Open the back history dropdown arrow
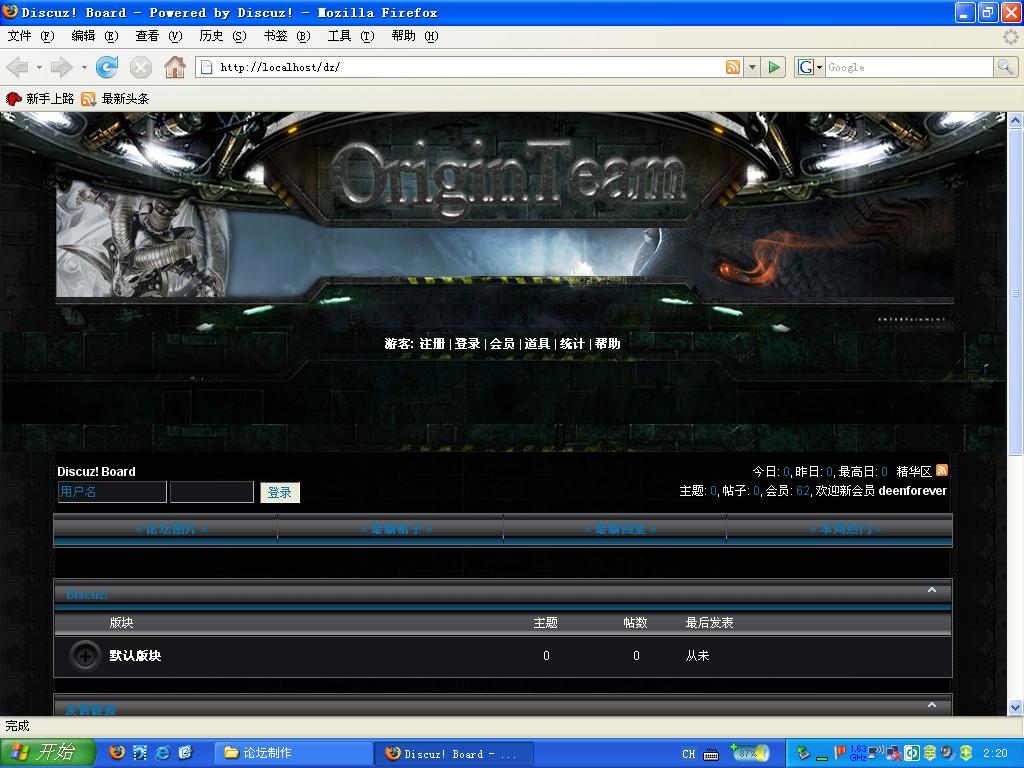The image size is (1024, 768). point(39,67)
